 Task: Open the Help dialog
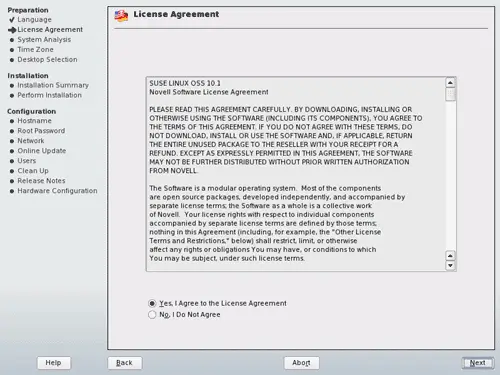(54, 363)
